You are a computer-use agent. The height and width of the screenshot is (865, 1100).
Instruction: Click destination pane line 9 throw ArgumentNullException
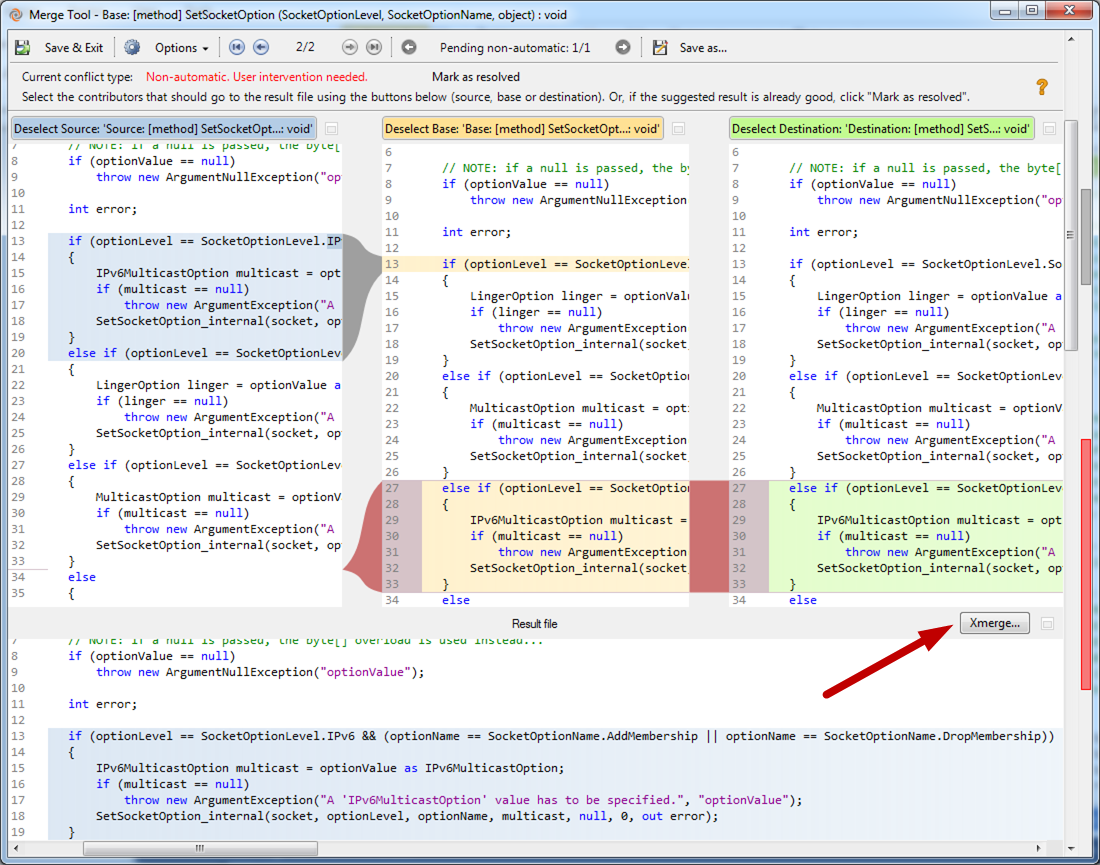pos(939,201)
